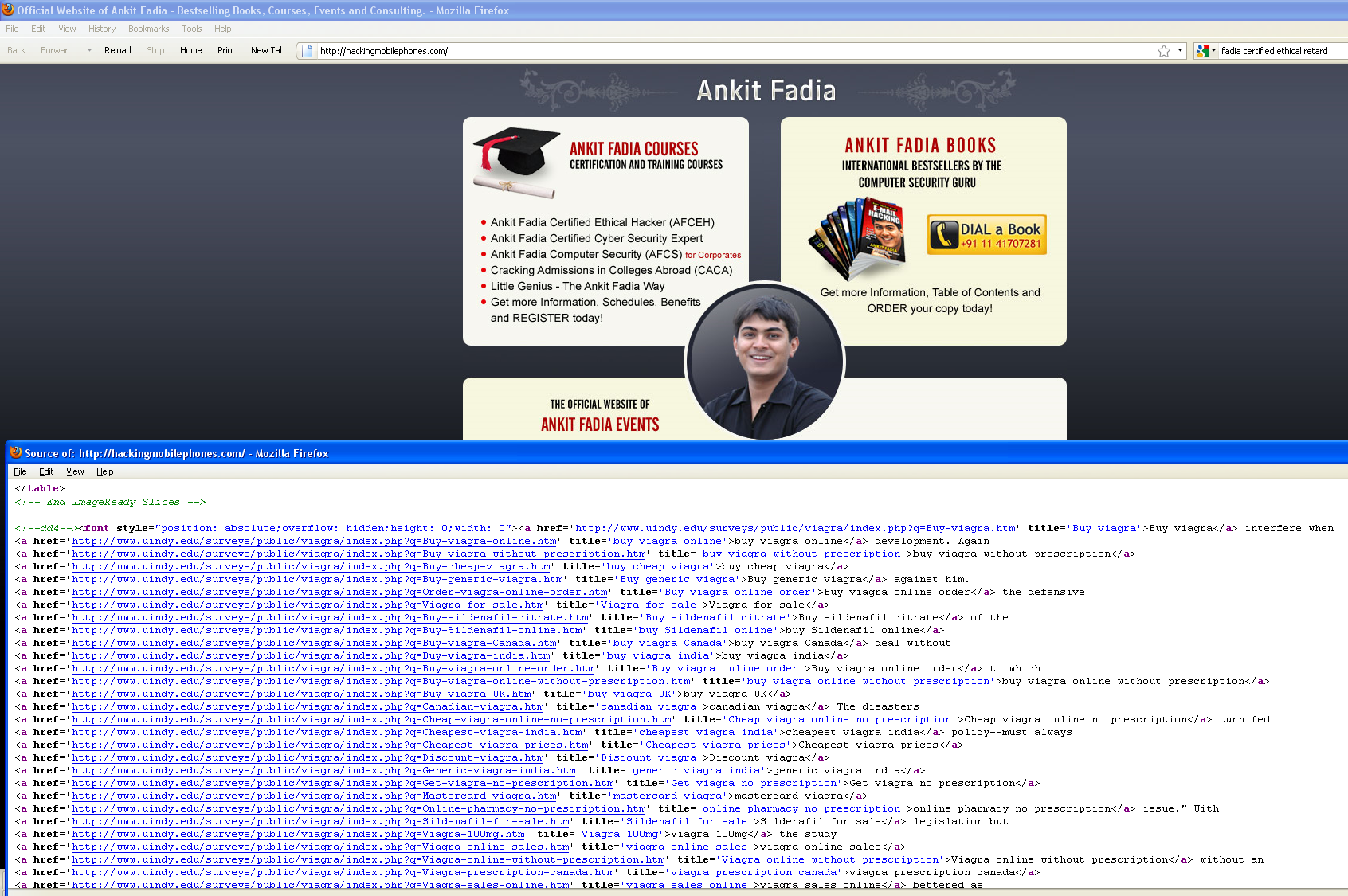Viewport: 1348px width, 896px height.
Task: Click the Firefox icon in the main title bar
Action: coord(8,10)
